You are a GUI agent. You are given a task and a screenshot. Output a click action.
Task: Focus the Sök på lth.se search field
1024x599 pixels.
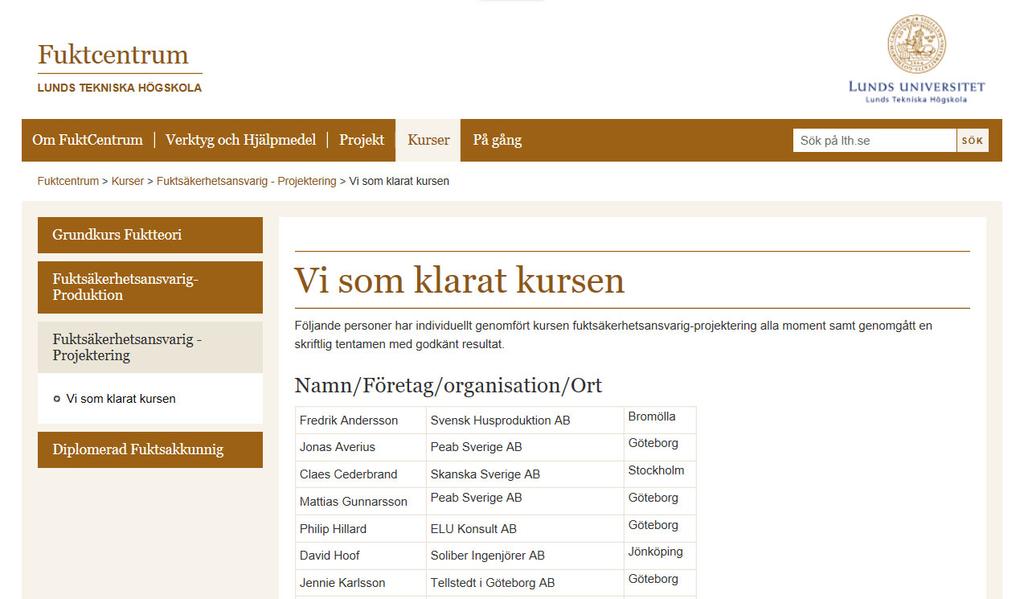coord(874,140)
